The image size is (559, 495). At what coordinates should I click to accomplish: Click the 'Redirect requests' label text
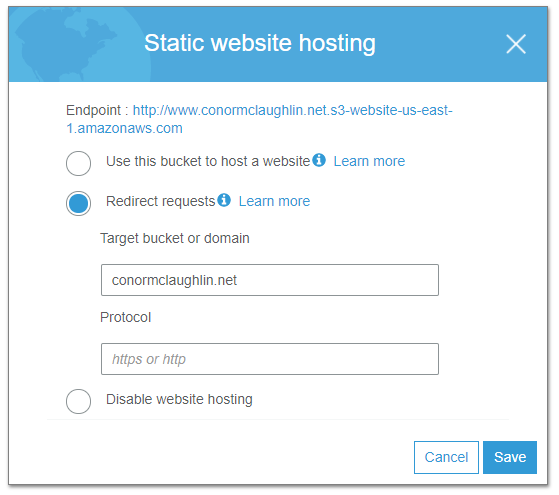tap(161, 201)
